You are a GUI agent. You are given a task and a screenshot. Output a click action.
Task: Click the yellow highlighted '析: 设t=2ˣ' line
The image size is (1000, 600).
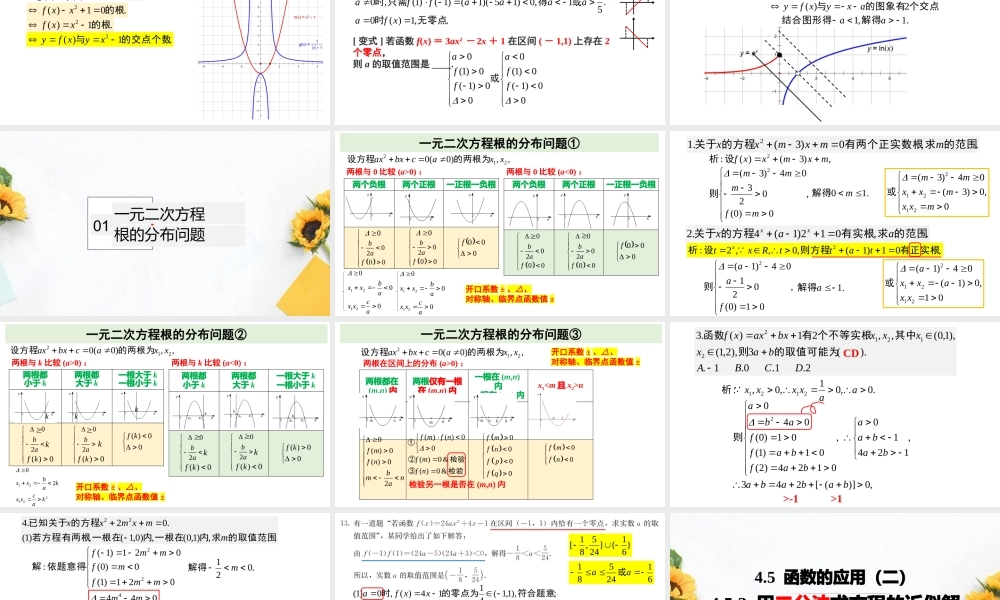[814, 251]
